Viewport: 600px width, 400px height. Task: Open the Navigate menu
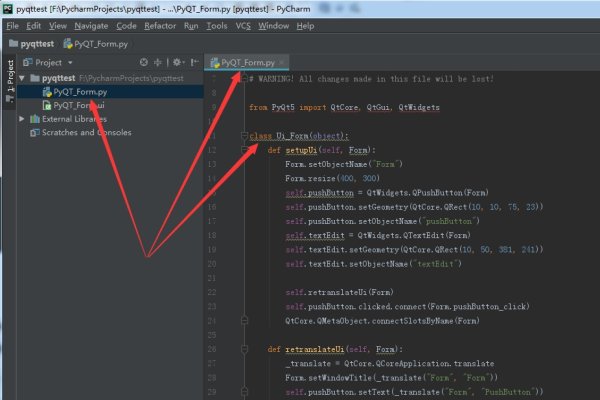pos(91,26)
